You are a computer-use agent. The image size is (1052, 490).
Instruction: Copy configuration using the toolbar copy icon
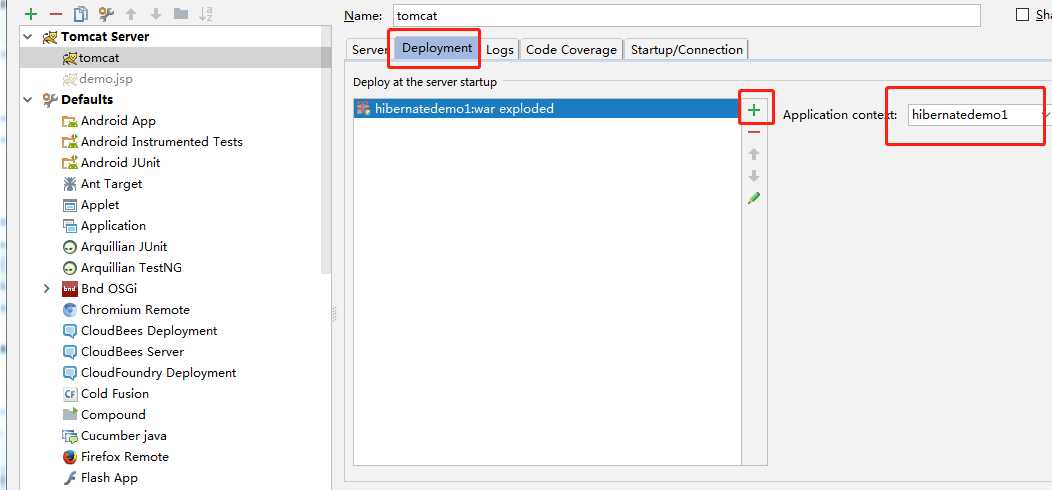coord(81,14)
